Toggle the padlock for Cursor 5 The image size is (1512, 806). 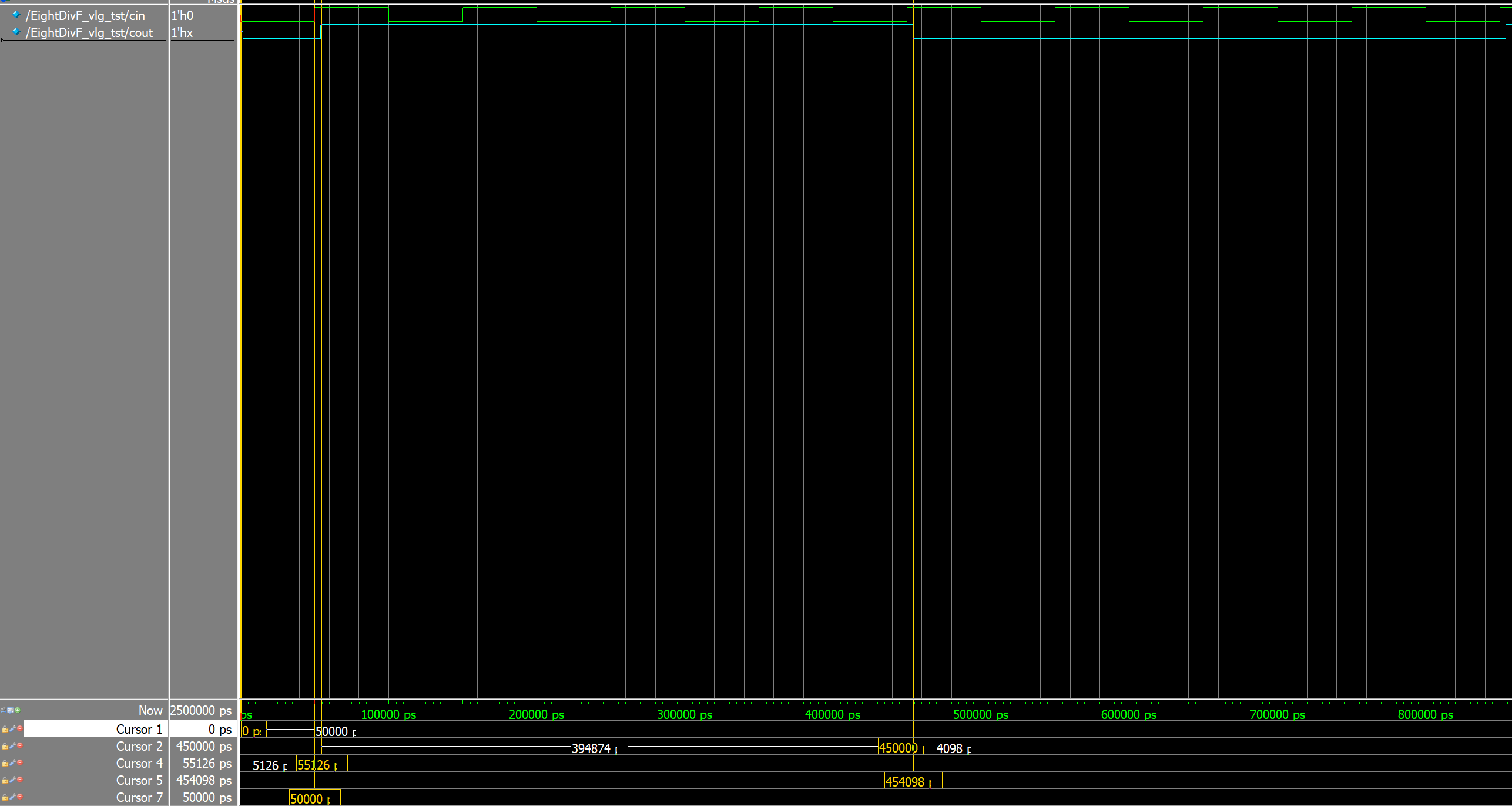point(5,780)
